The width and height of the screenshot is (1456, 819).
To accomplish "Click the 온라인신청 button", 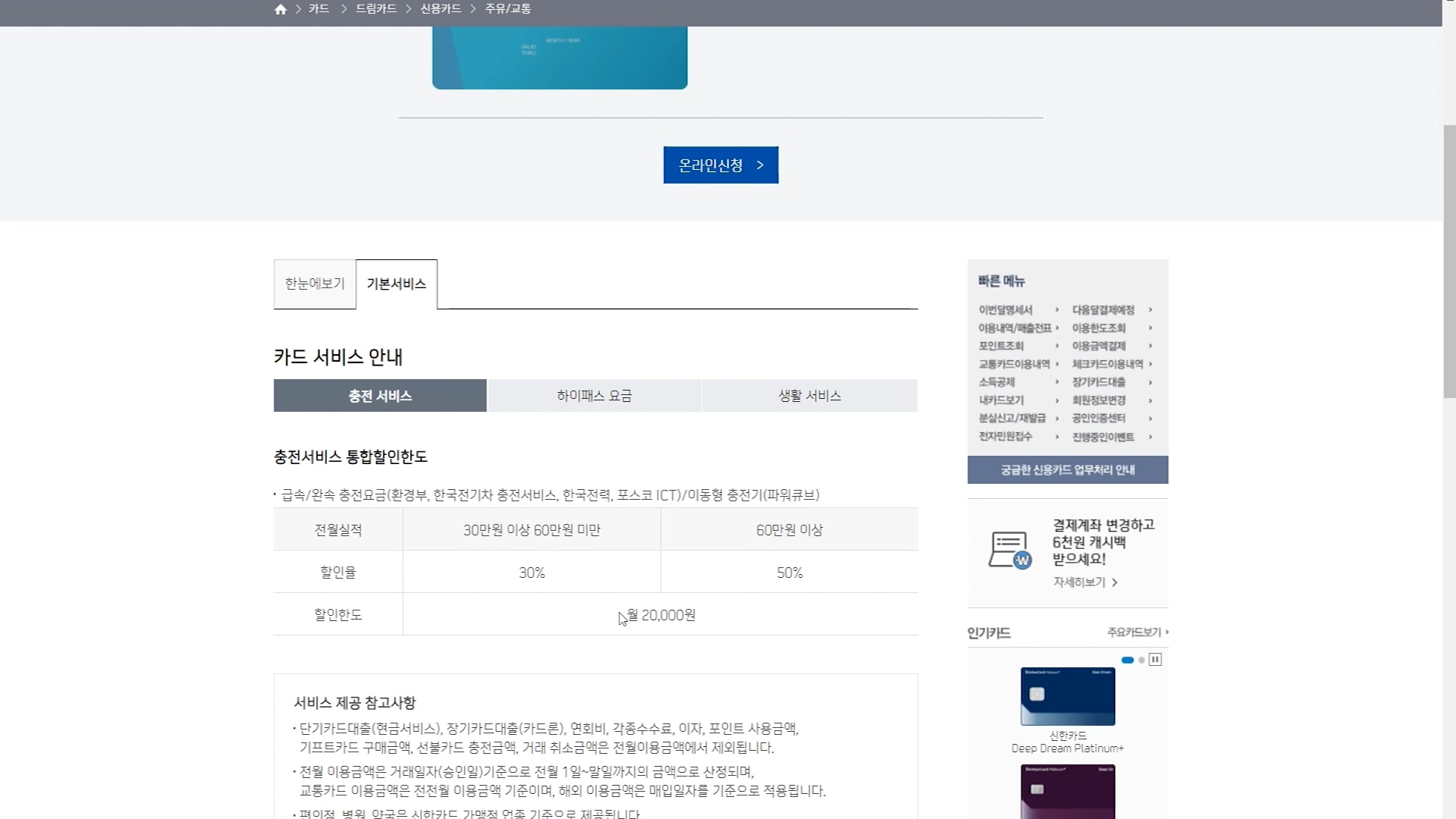I will pyautogui.click(x=720, y=165).
